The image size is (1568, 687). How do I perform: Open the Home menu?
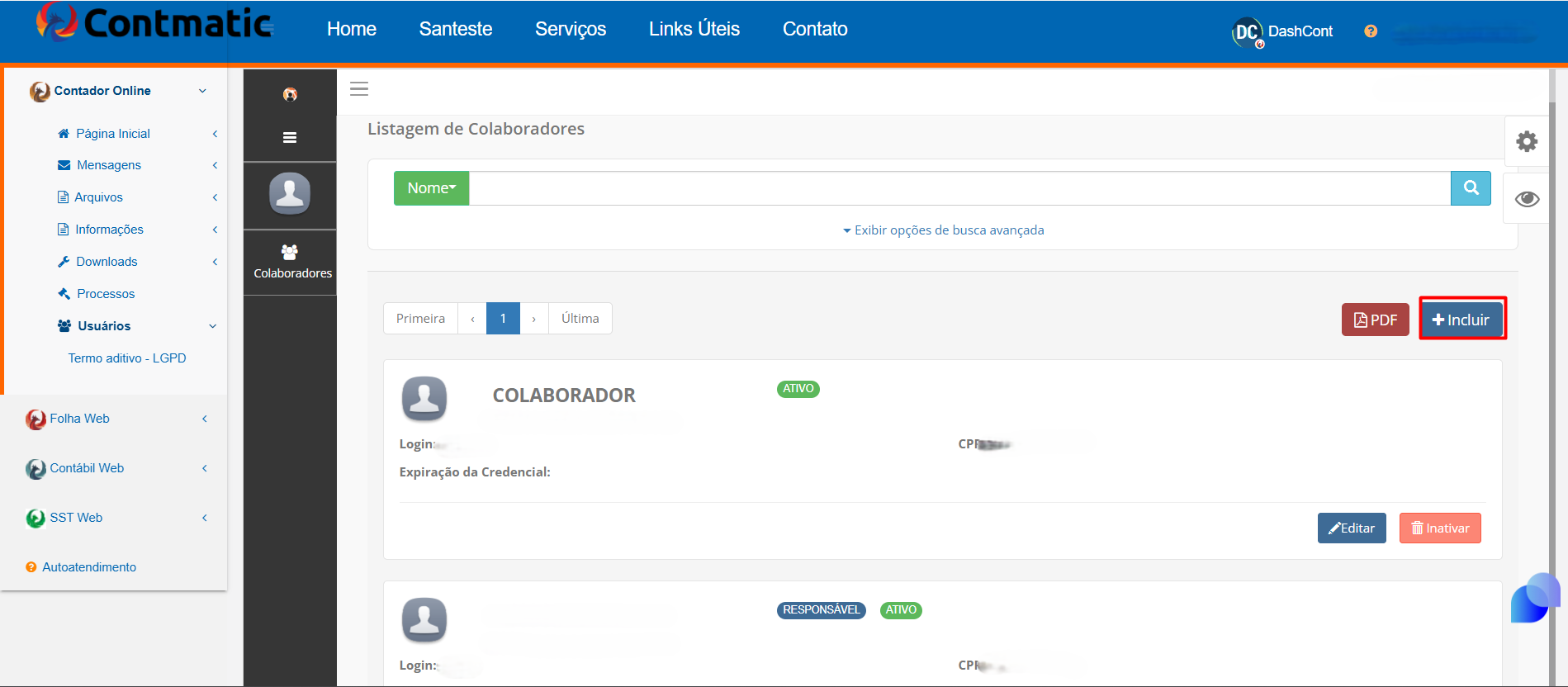point(352,29)
